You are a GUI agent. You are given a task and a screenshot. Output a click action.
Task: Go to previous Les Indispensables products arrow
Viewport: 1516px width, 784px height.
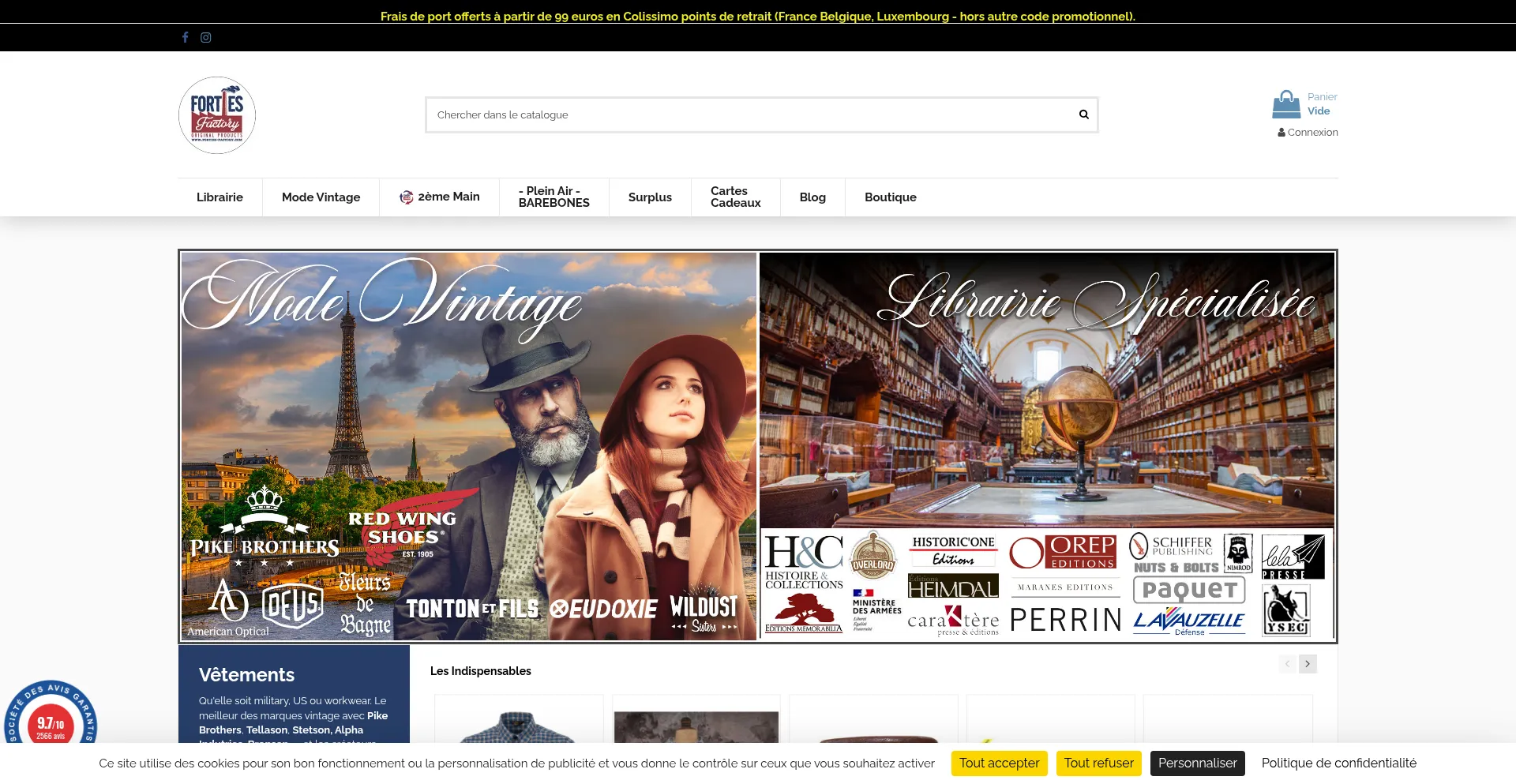[1287, 664]
